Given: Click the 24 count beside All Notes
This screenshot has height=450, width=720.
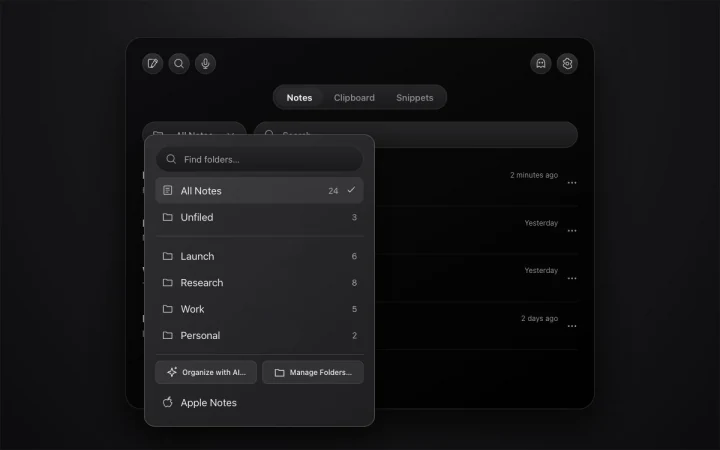Looking at the screenshot, I should 333,191.
